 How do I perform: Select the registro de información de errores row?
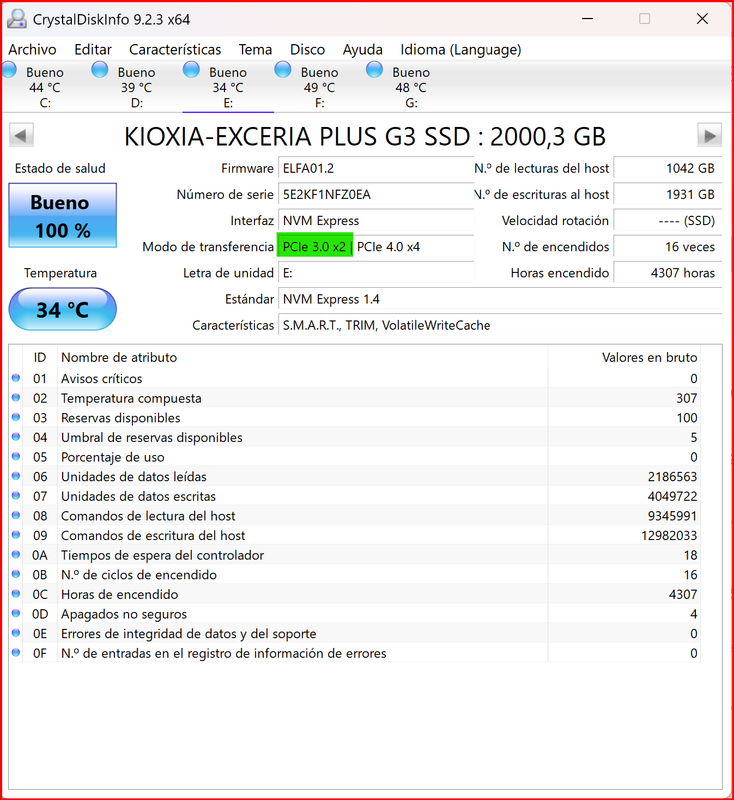point(355,653)
